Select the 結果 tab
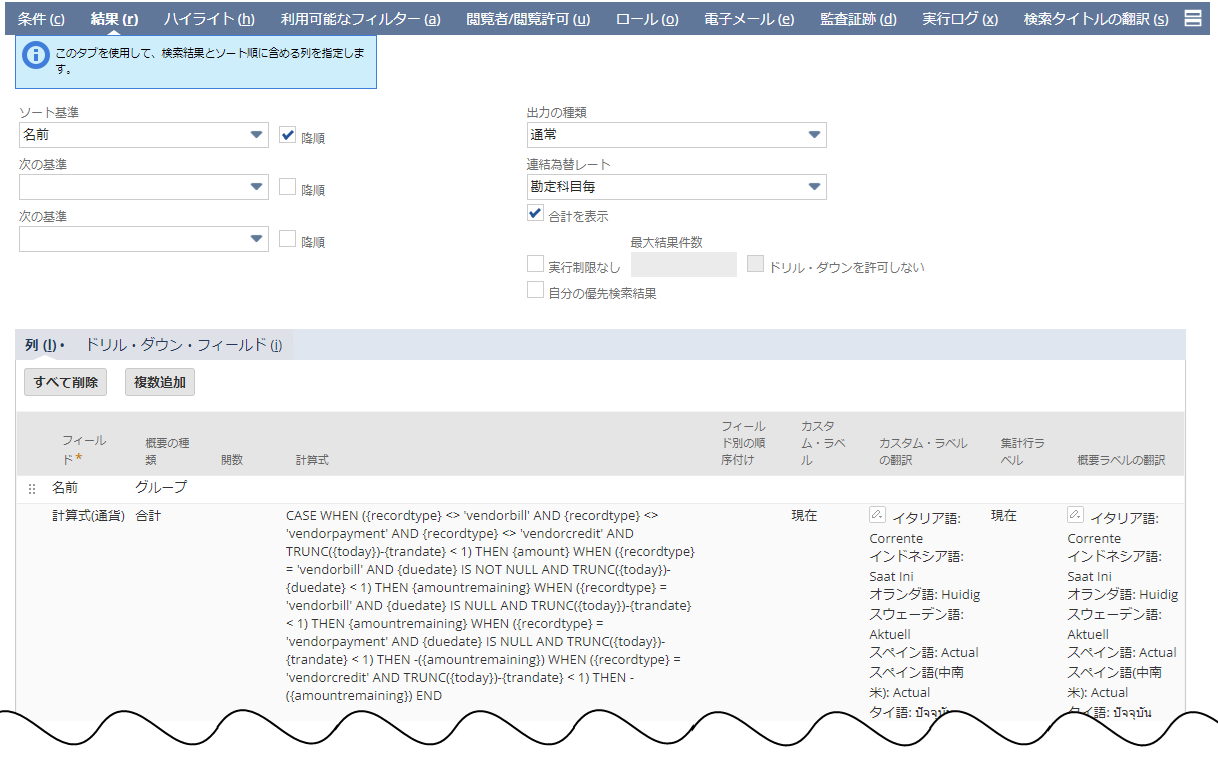The height and width of the screenshot is (762, 1218). coord(114,19)
